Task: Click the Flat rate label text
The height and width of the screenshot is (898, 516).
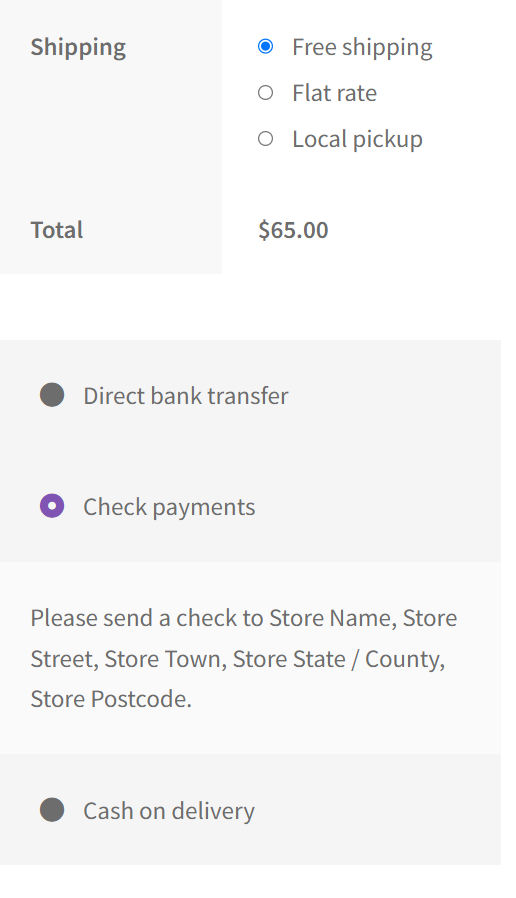Action: click(x=334, y=93)
